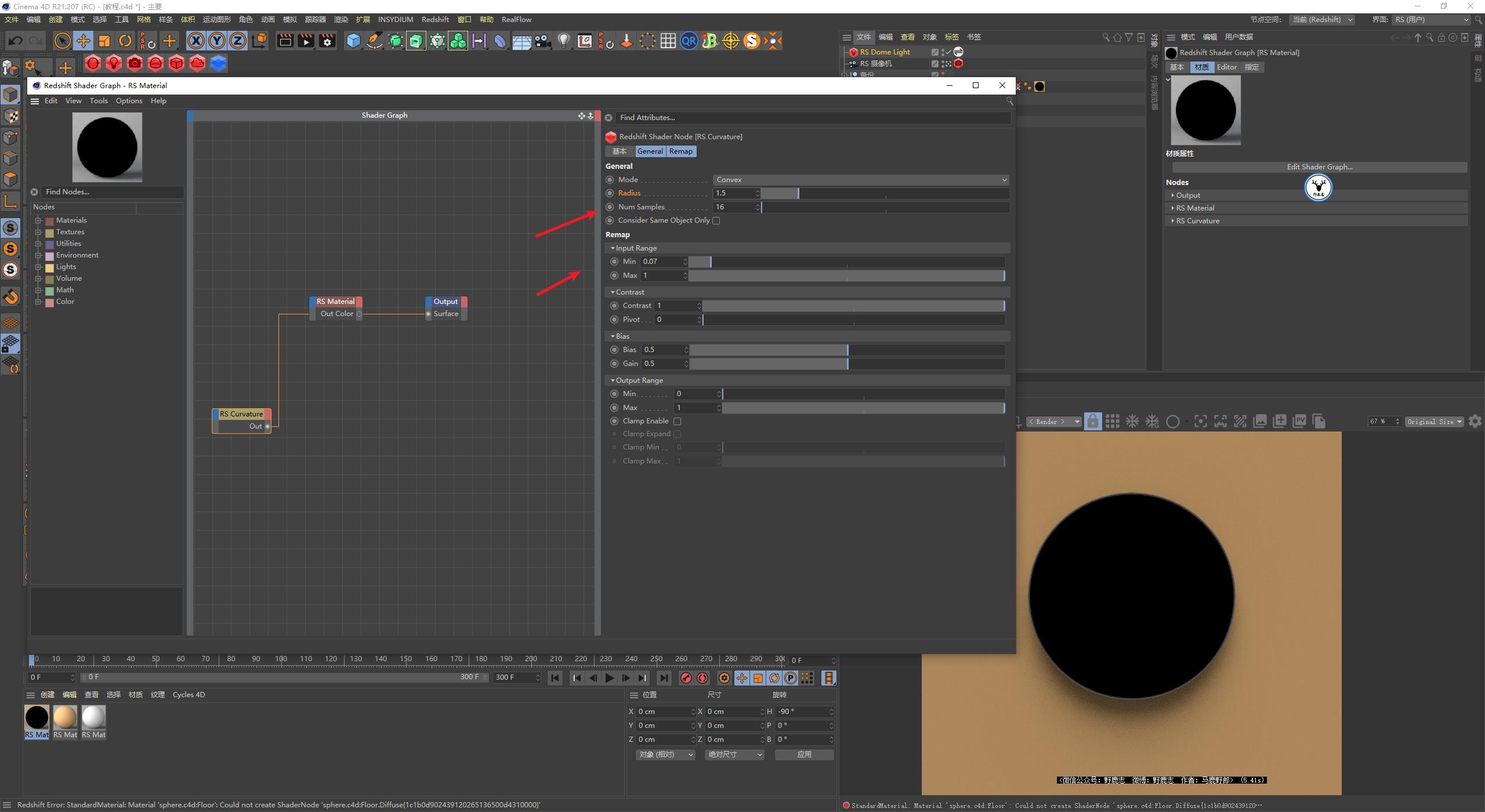Expand the RS Curvature entry under Nodes

click(1173, 221)
